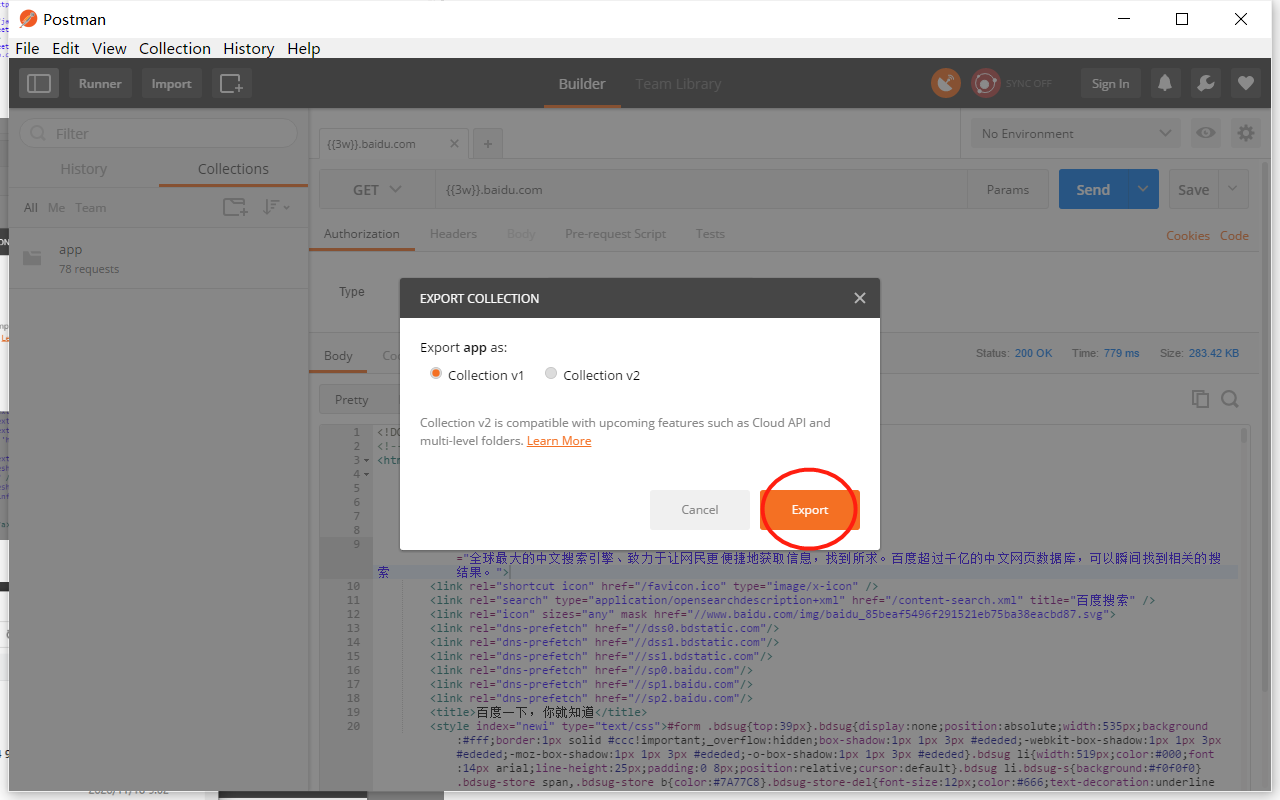
Task: Select the sidebar Collections tab
Action: (x=233, y=169)
